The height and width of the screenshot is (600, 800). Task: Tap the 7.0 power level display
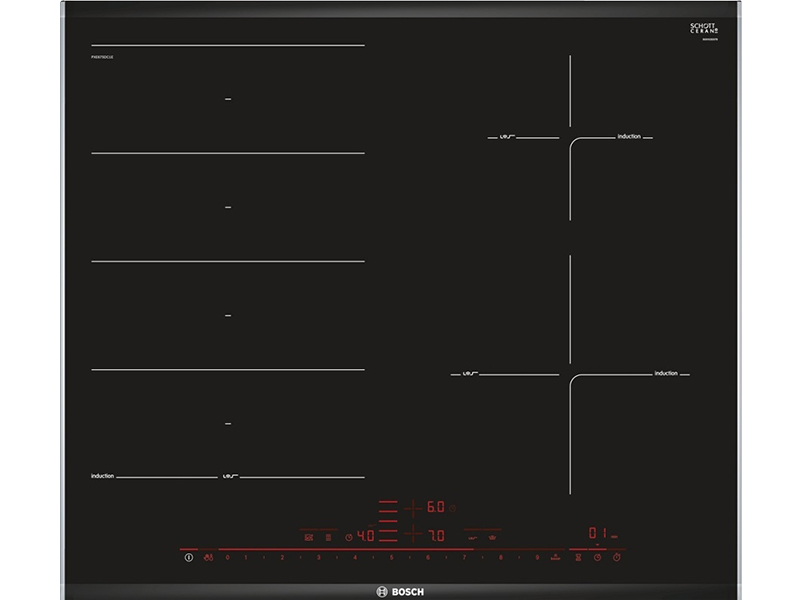[x=436, y=535]
